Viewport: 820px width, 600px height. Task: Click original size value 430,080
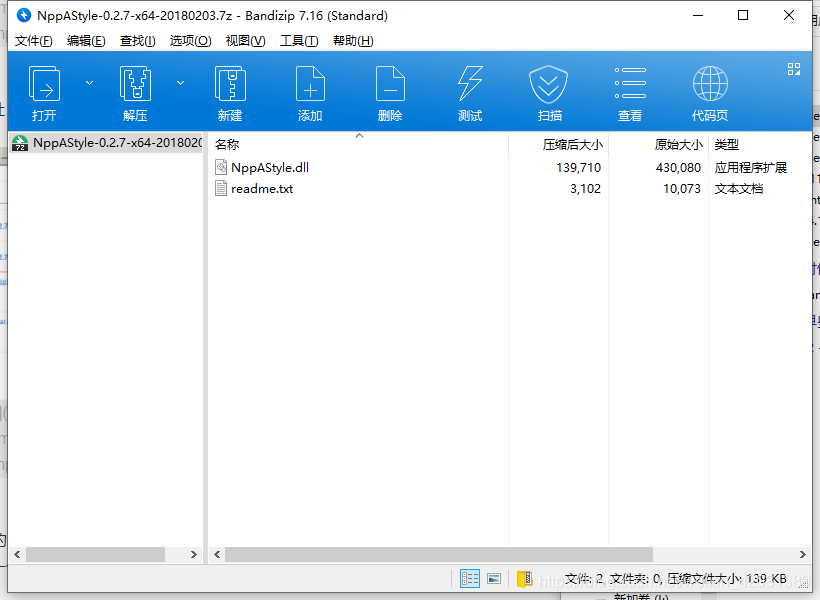(678, 167)
